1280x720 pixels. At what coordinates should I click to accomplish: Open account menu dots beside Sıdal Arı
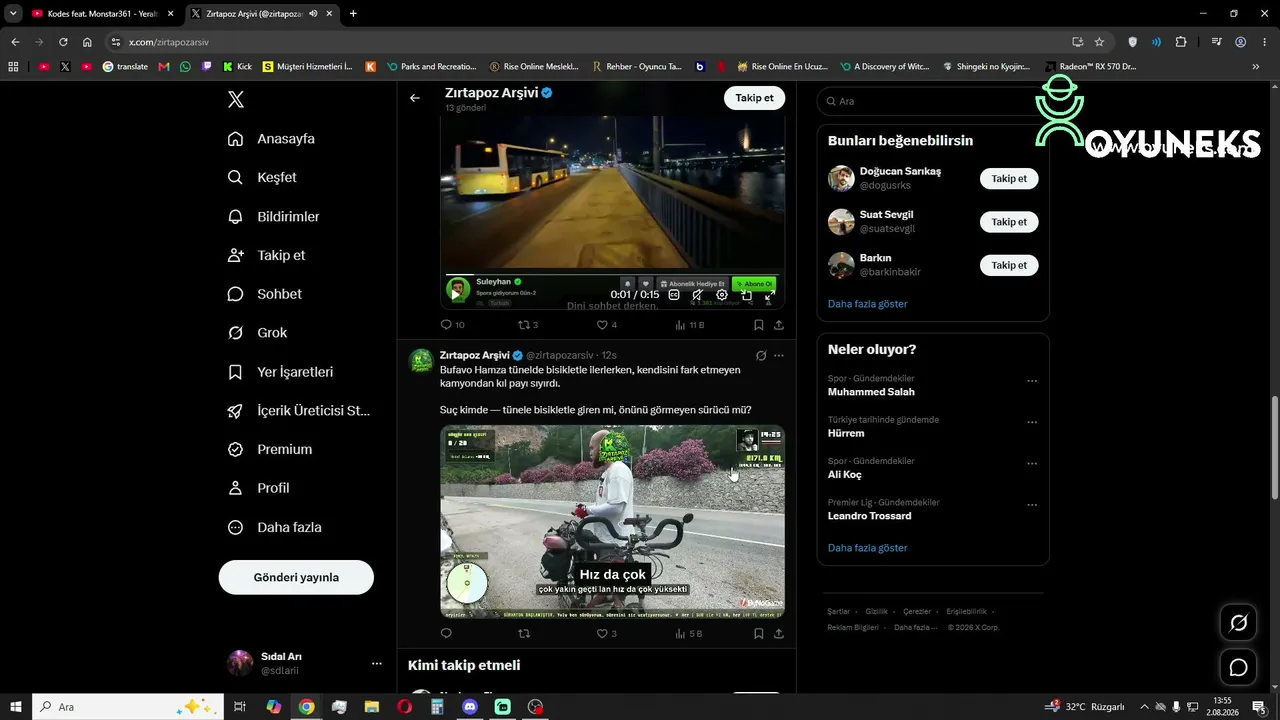(x=376, y=663)
